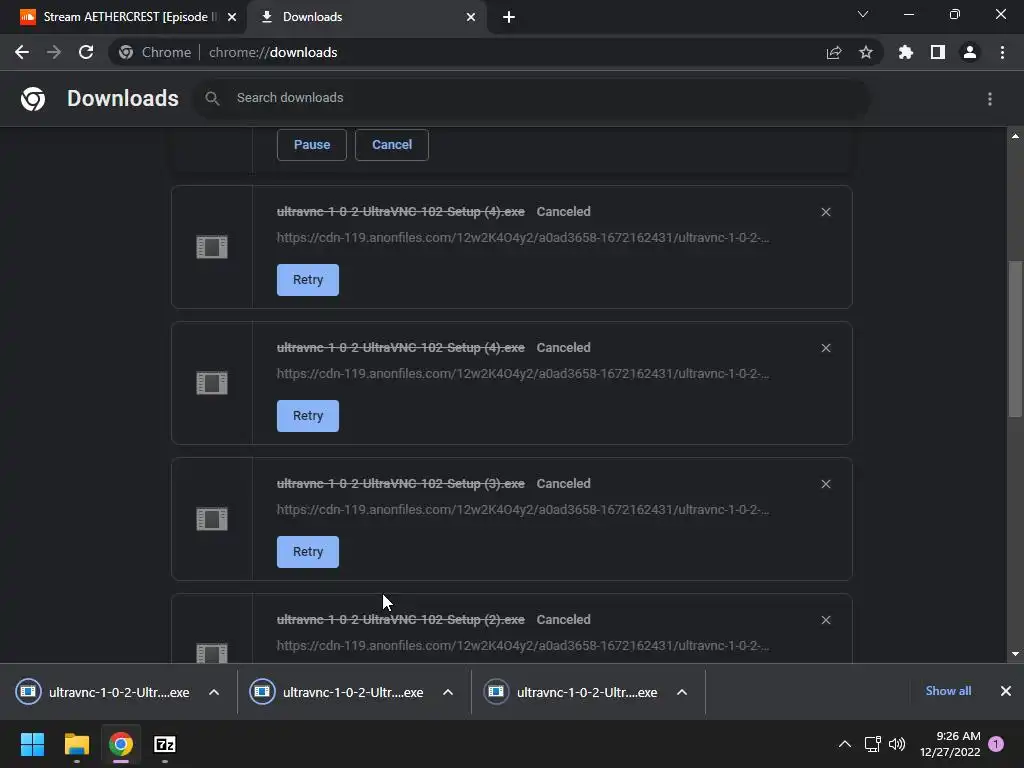The width and height of the screenshot is (1024, 768).
Task: Pause the active download
Action: click(x=312, y=145)
